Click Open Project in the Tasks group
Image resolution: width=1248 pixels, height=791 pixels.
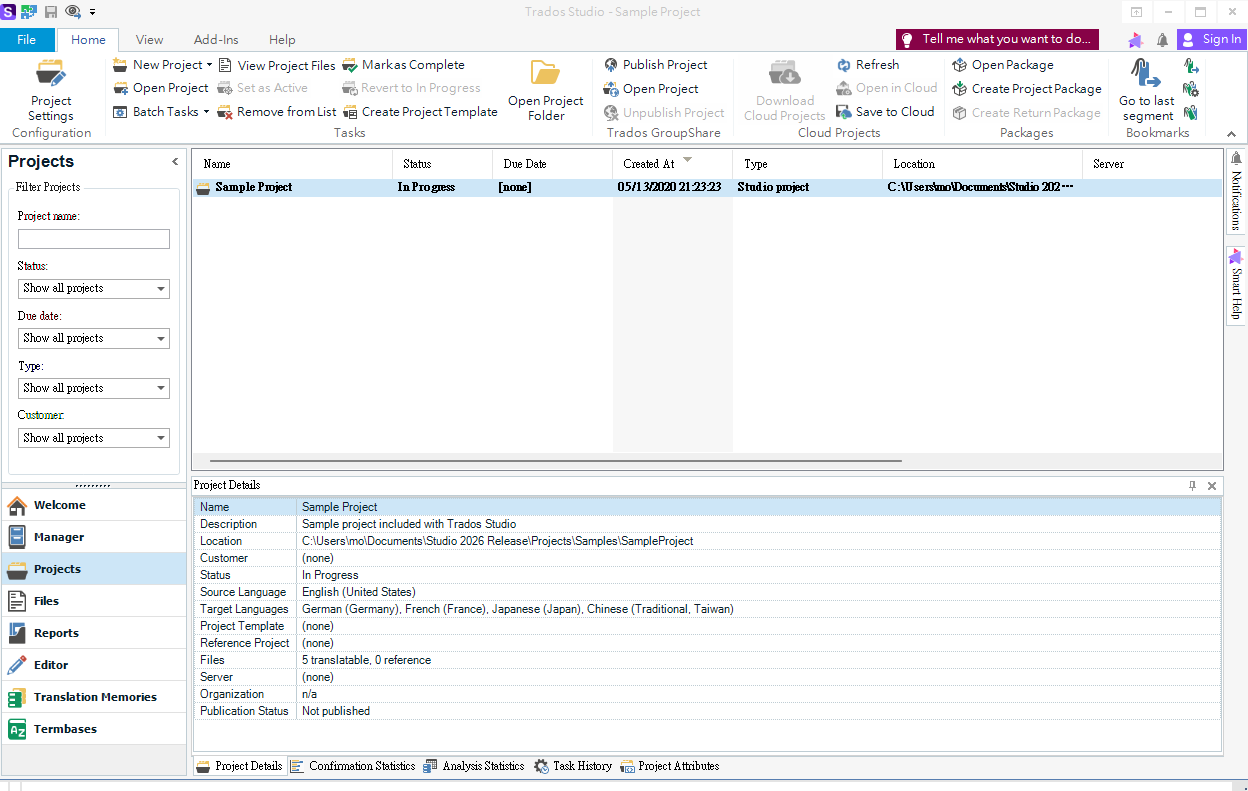pyautogui.click(x=161, y=88)
